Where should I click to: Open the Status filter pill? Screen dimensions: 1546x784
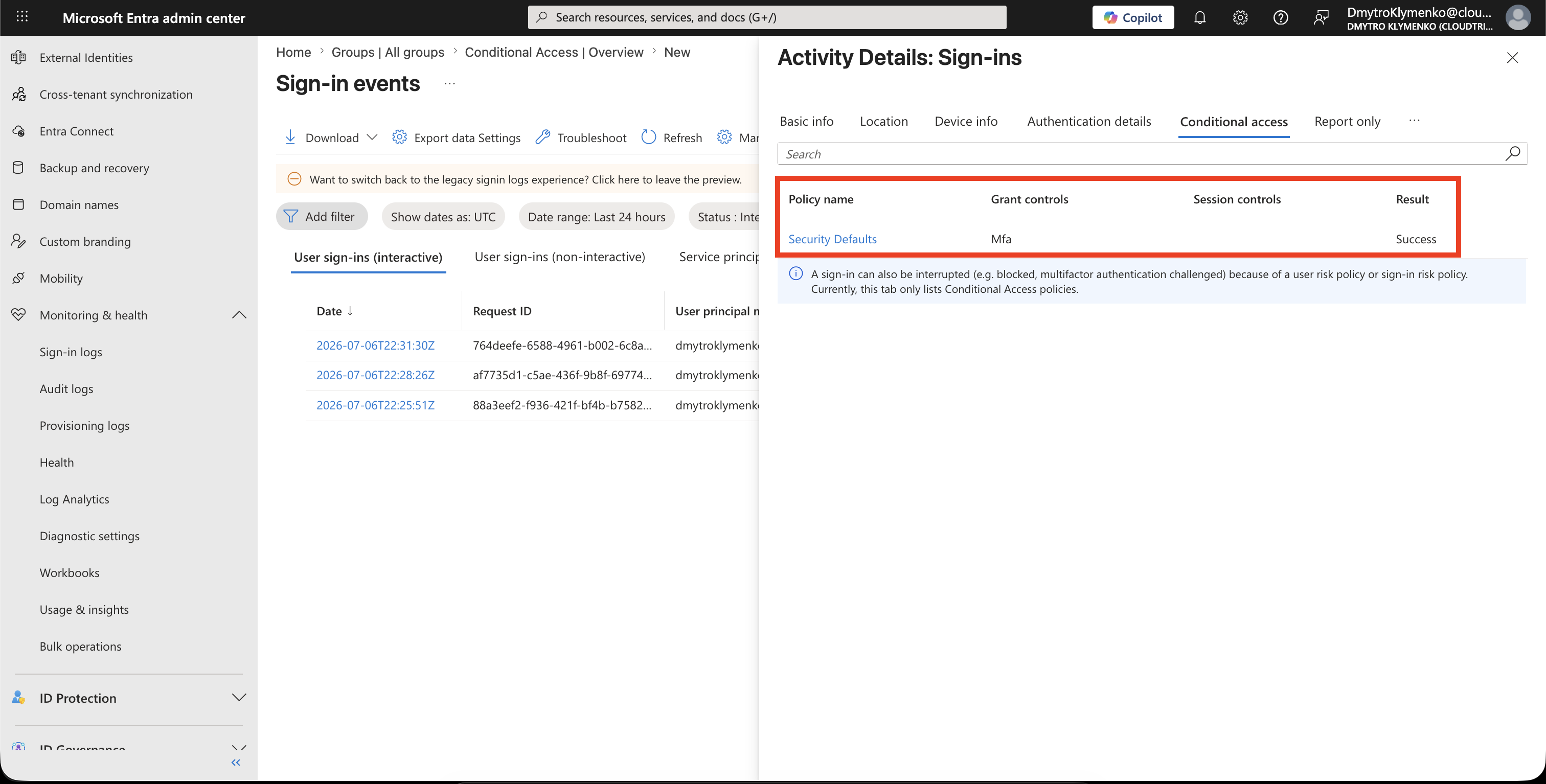click(724, 217)
